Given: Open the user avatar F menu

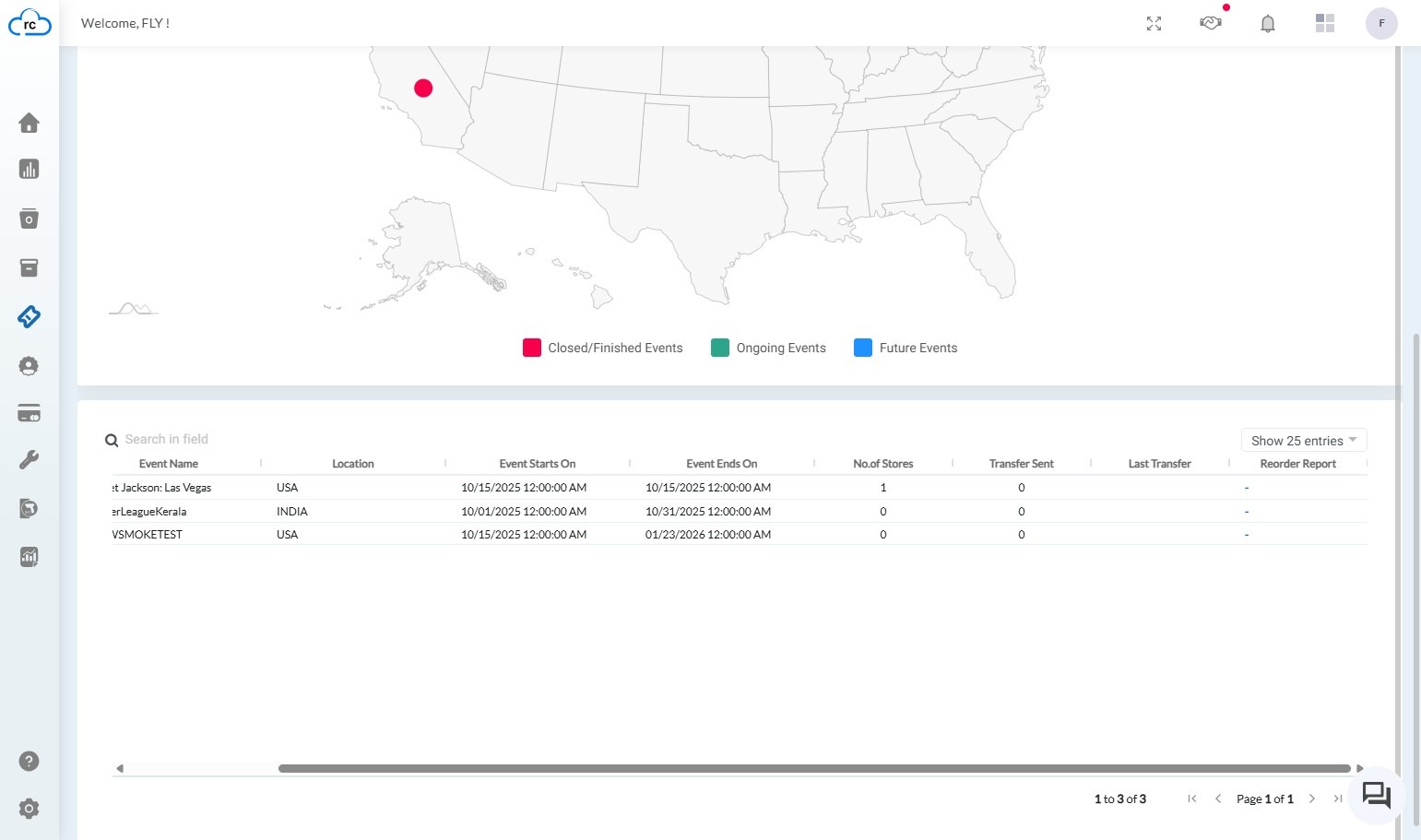Looking at the screenshot, I should pos(1381,23).
